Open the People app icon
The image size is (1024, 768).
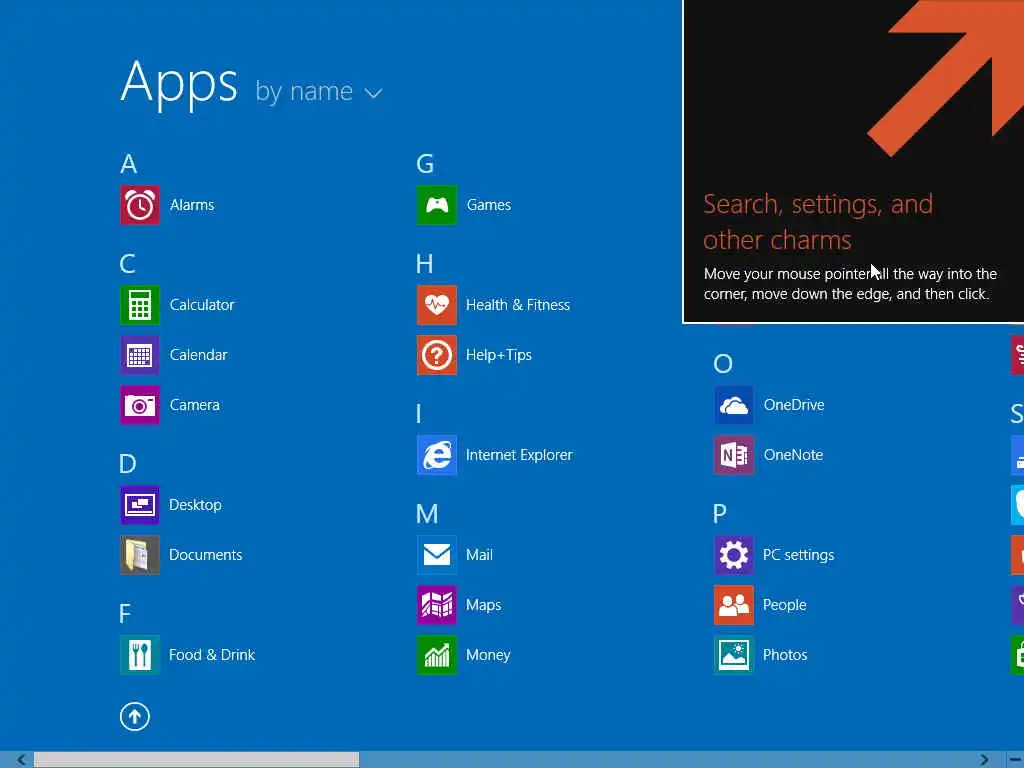734,605
